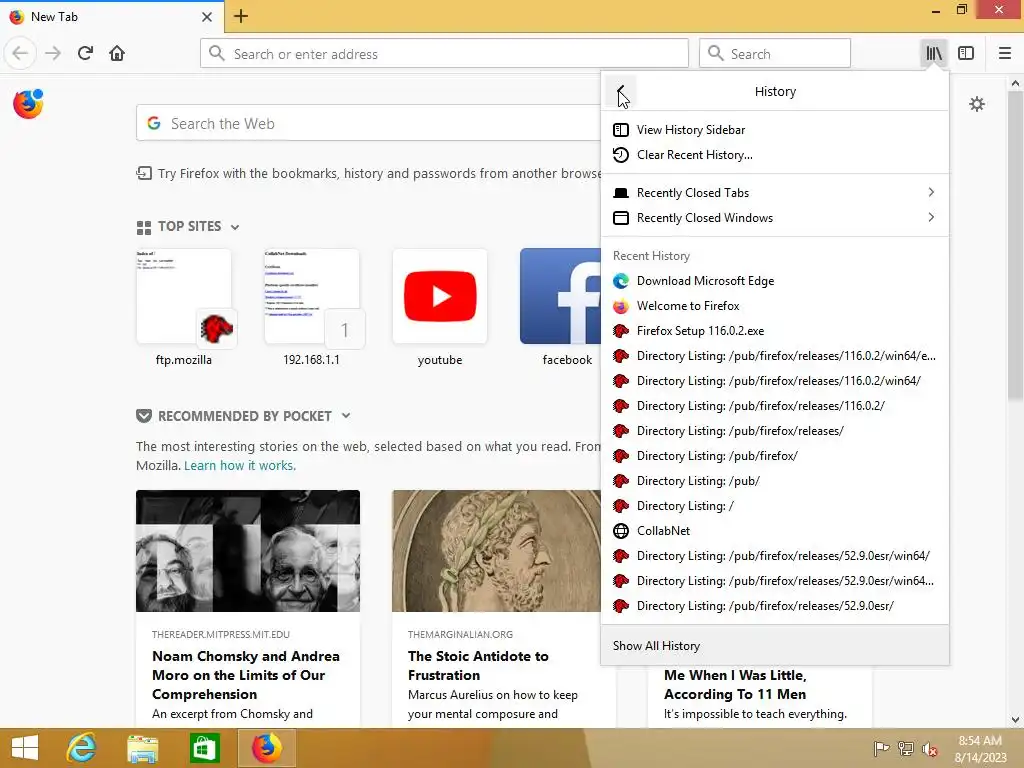Image resolution: width=1024 pixels, height=768 pixels.
Task: Click the network tray icon
Action: click(x=906, y=749)
